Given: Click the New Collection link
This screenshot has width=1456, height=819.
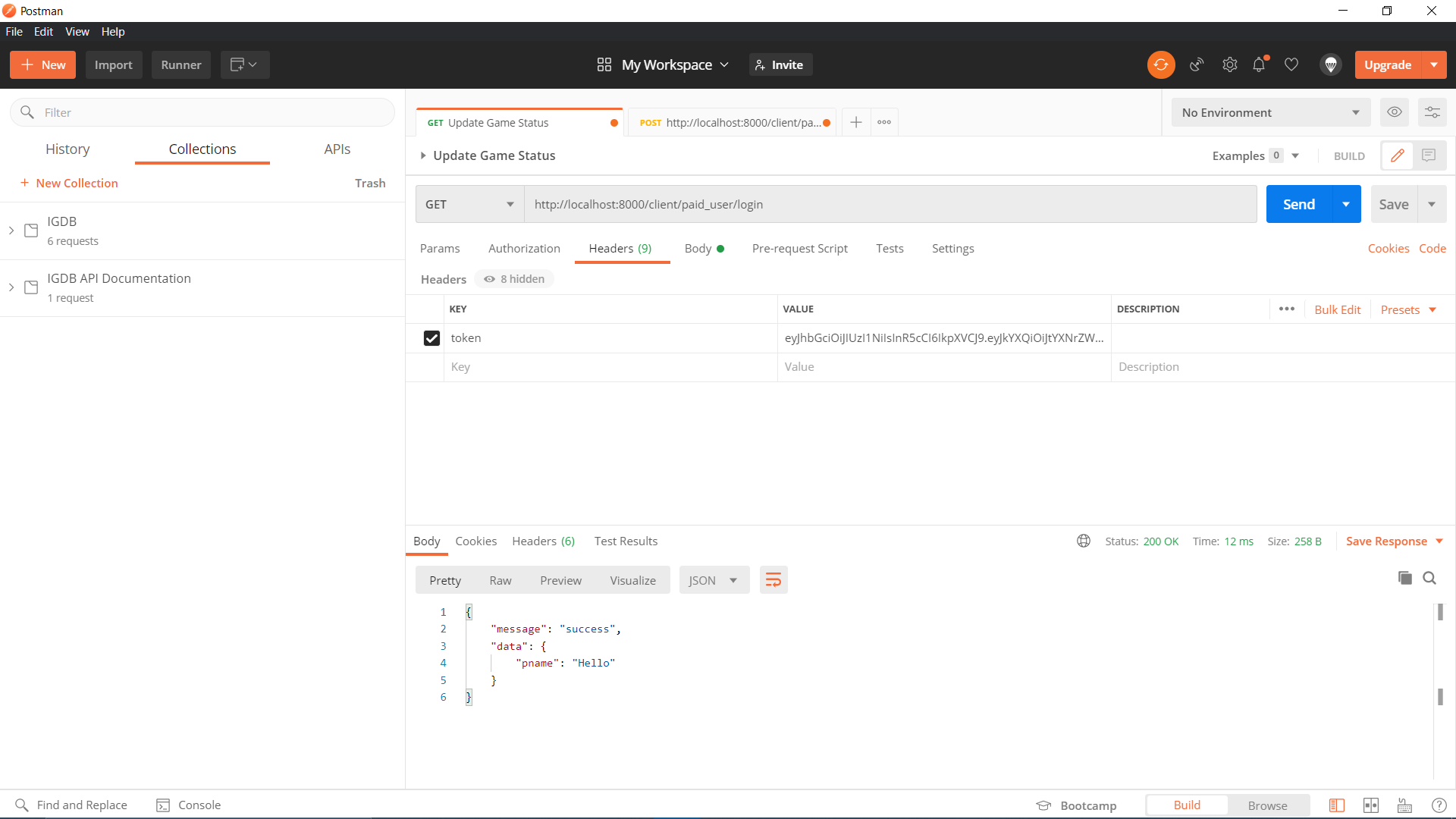Looking at the screenshot, I should point(69,183).
